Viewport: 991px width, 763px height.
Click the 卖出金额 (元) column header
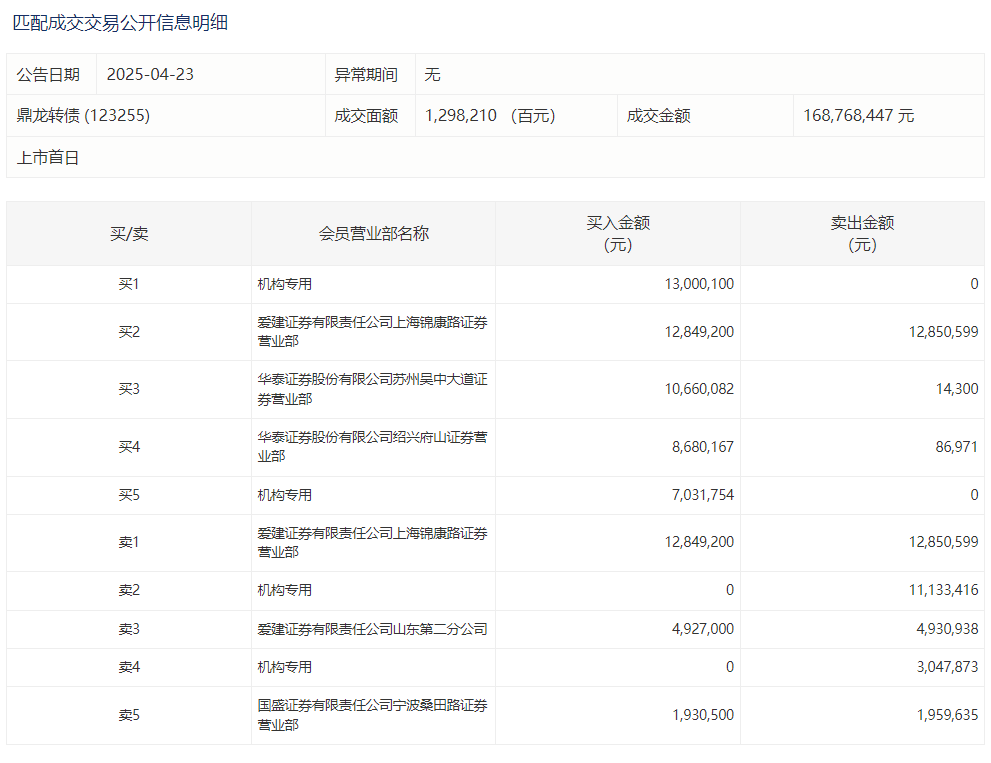pyautogui.click(x=862, y=234)
